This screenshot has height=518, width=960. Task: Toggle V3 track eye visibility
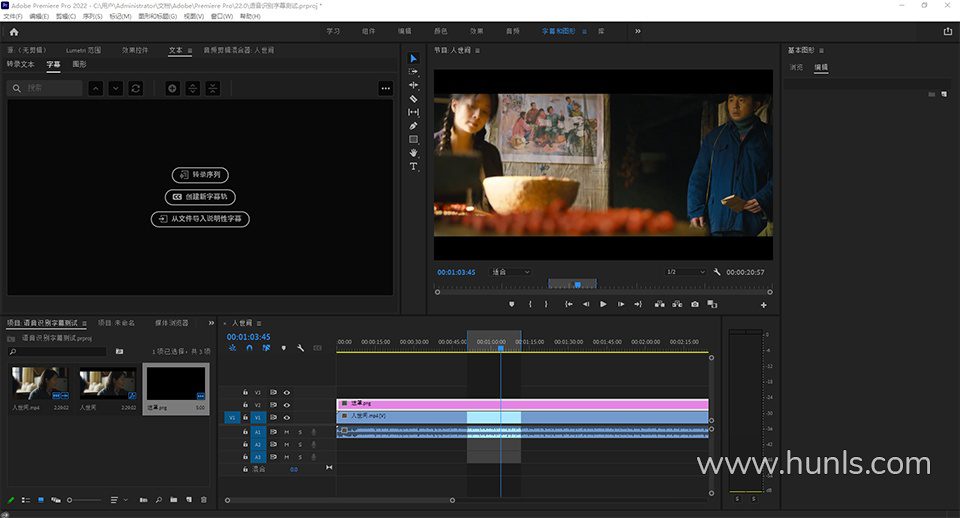pos(287,392)
